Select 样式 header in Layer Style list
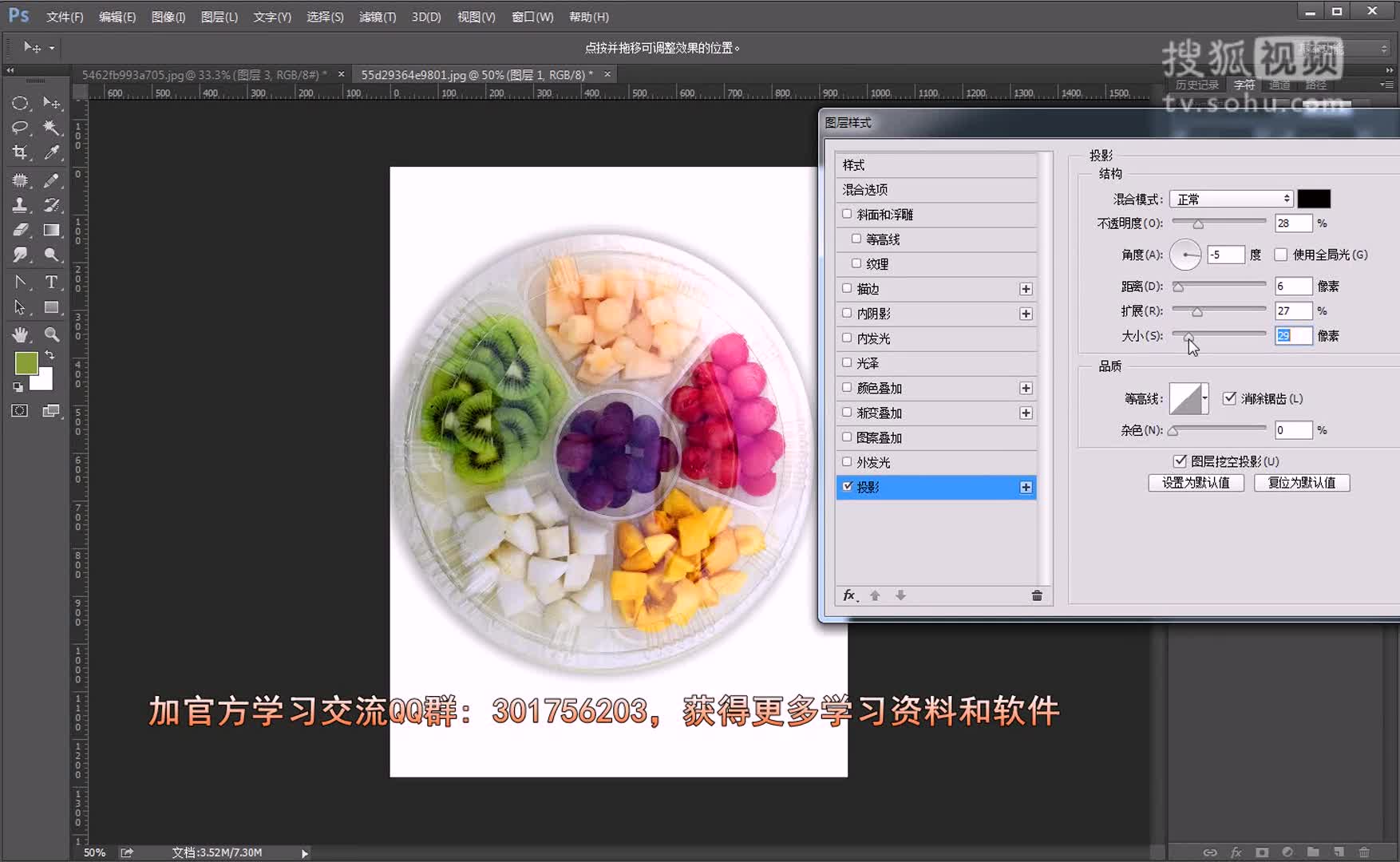This screenshot has height=862, width=1400. click(936, 165)
